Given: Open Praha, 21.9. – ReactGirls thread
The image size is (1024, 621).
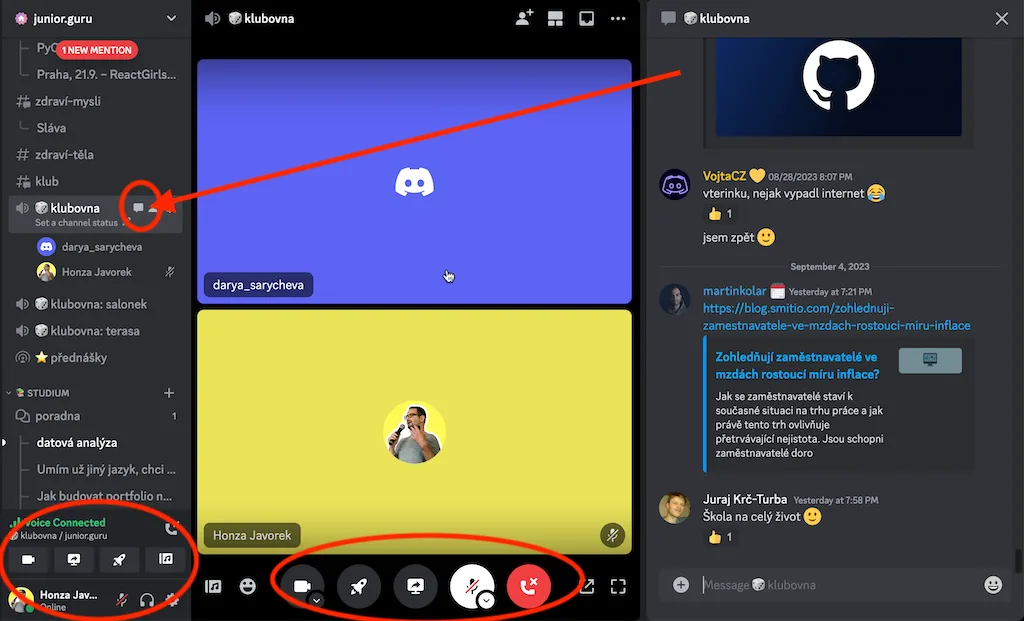Looking at the screenshot, I should (x=106, y=74).
